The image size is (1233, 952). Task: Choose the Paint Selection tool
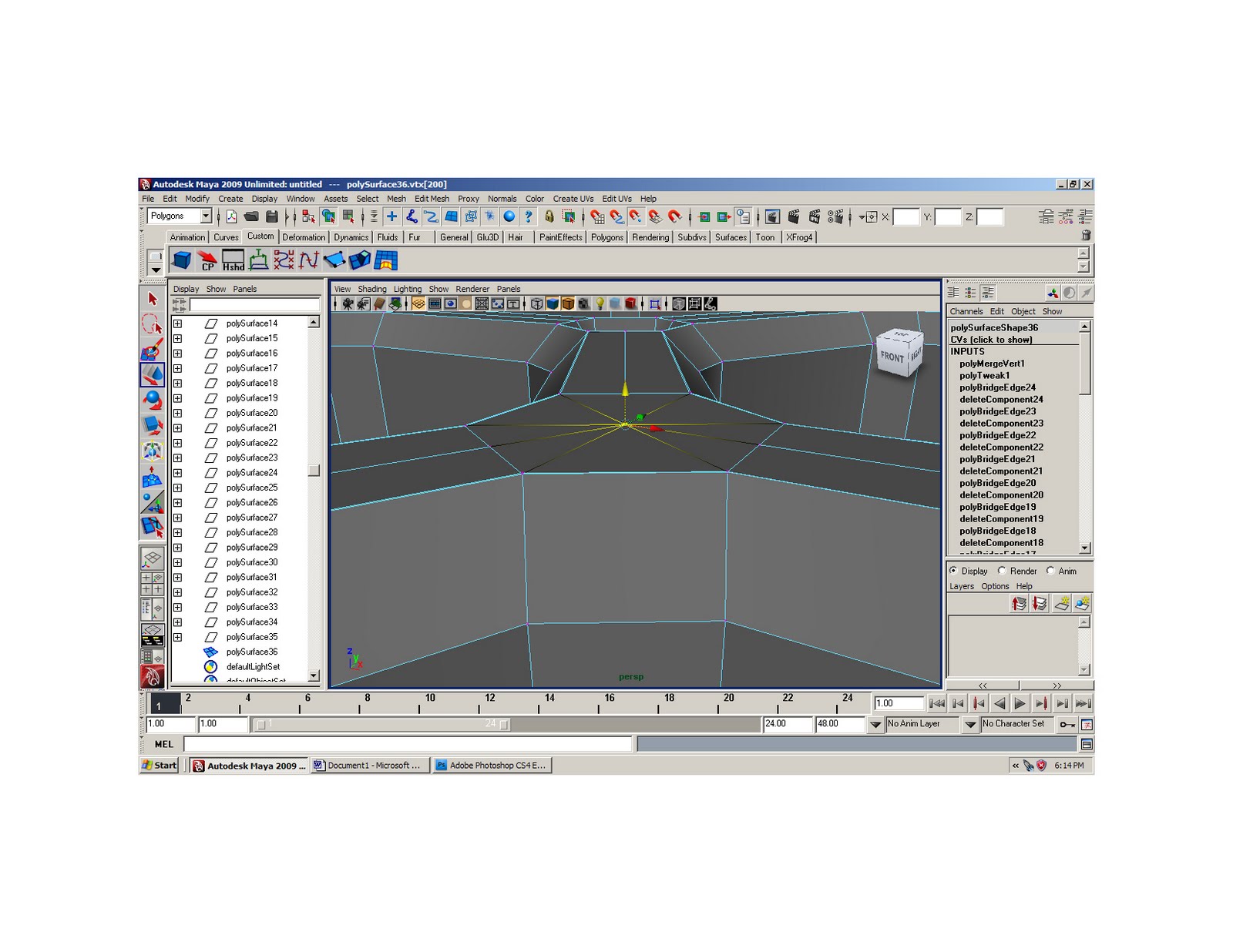(x=152, y=350)
